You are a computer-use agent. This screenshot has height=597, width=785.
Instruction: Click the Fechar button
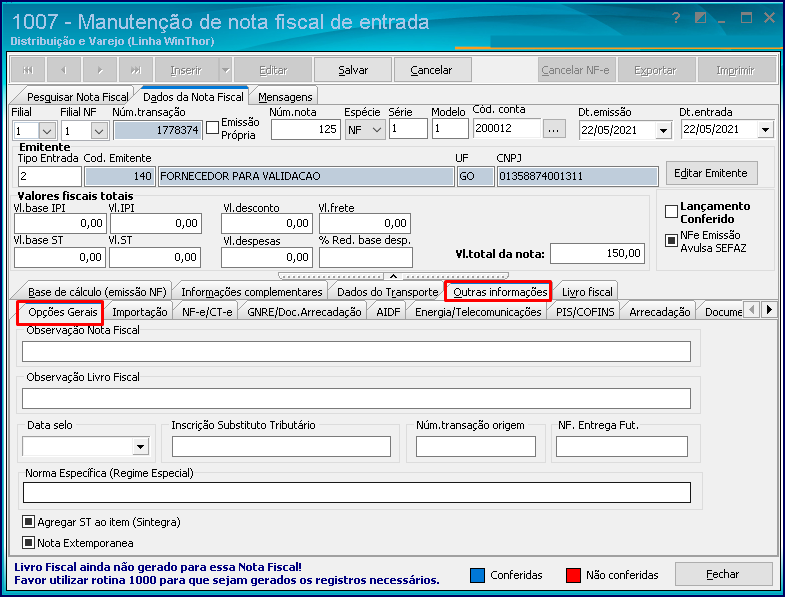tap(723, 574)
